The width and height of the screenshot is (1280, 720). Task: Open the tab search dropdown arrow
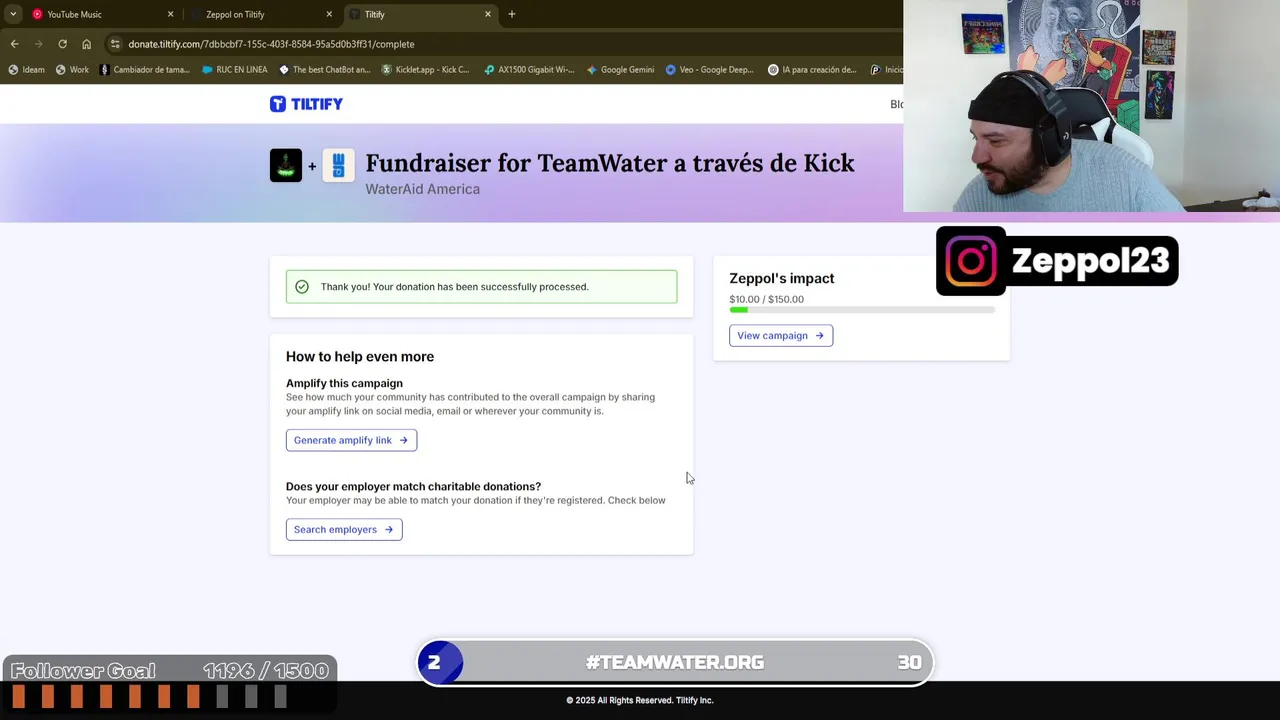(x=13, y=14)
